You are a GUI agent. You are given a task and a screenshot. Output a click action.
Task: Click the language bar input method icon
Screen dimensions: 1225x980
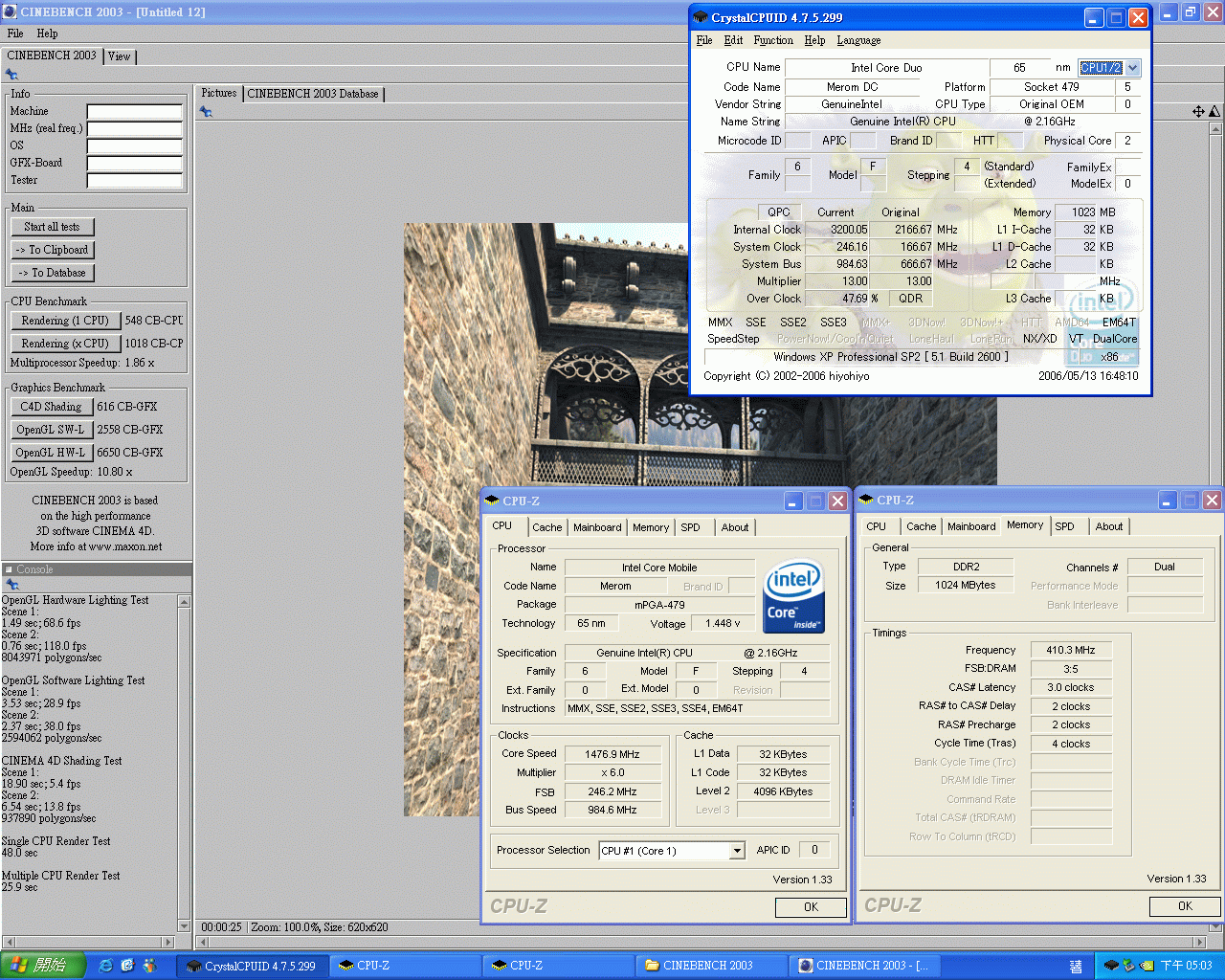point(1076,967)
